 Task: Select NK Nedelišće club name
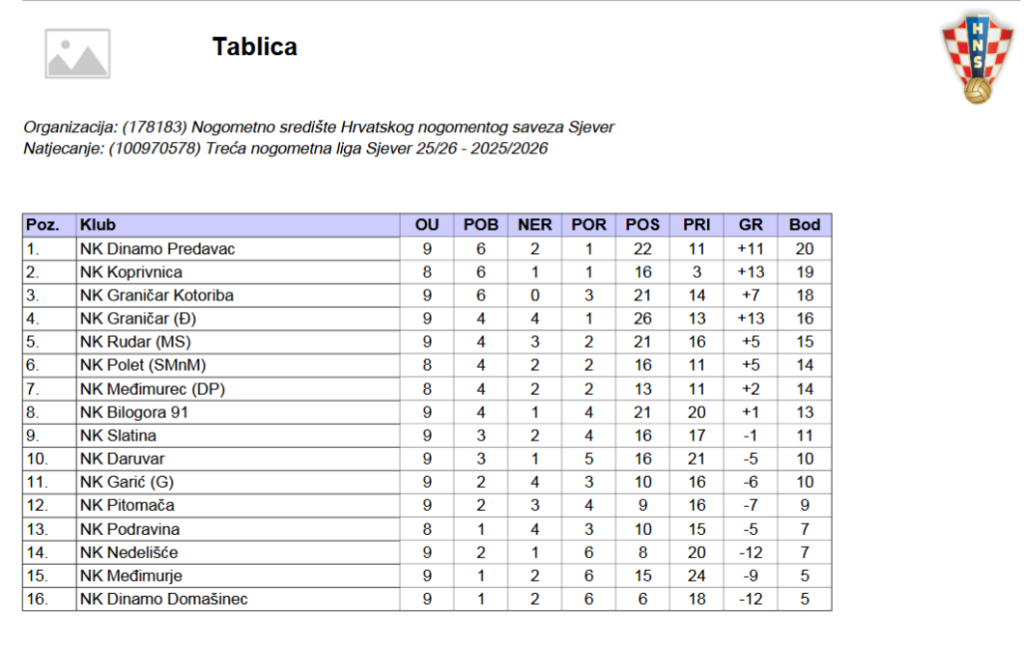point(129,553)
